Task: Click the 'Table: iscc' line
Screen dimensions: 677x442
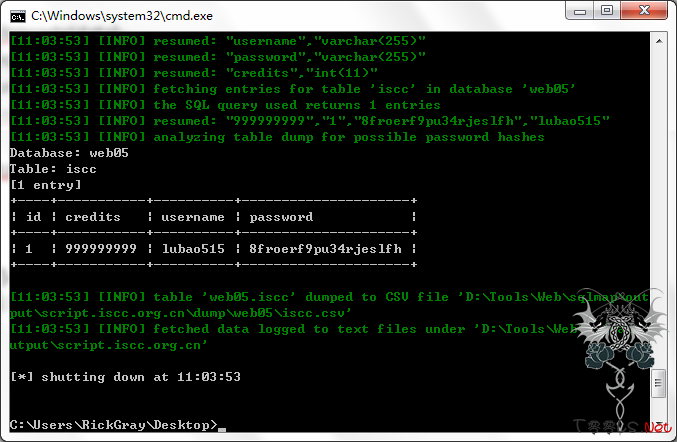Action: pos(53,169)
